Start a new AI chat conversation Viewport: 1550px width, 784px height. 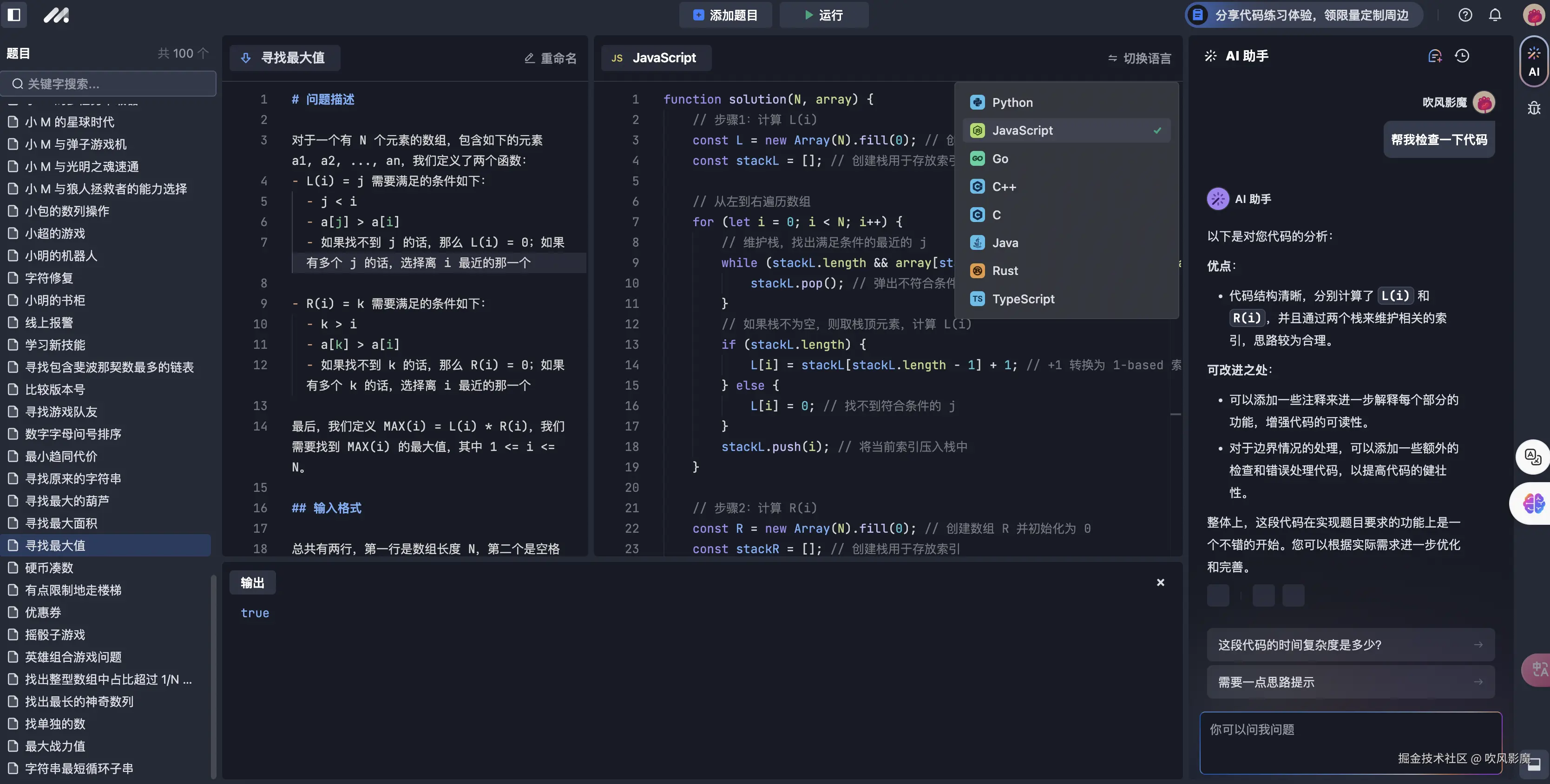(1434, 56)
